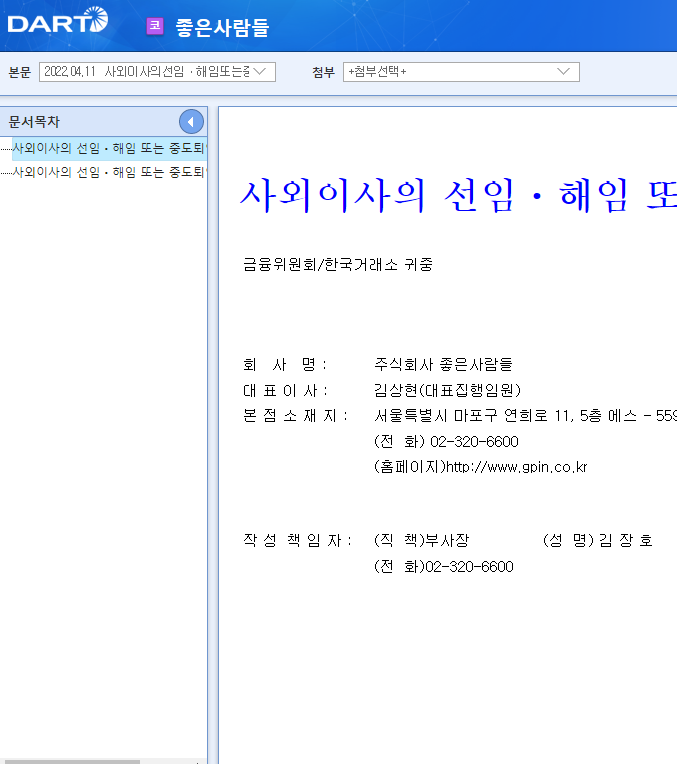Click representative 김상현(대표집행임원)
This screenshot has width=677, height=764.
click(x=447, y=390)
